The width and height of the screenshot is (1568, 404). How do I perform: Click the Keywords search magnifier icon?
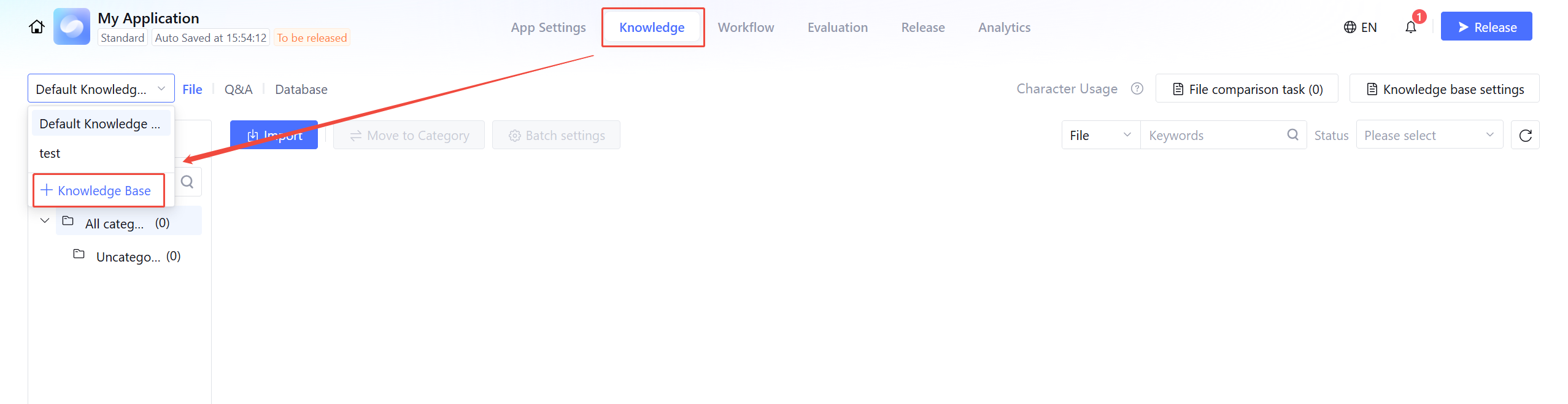coord(1292,135)
